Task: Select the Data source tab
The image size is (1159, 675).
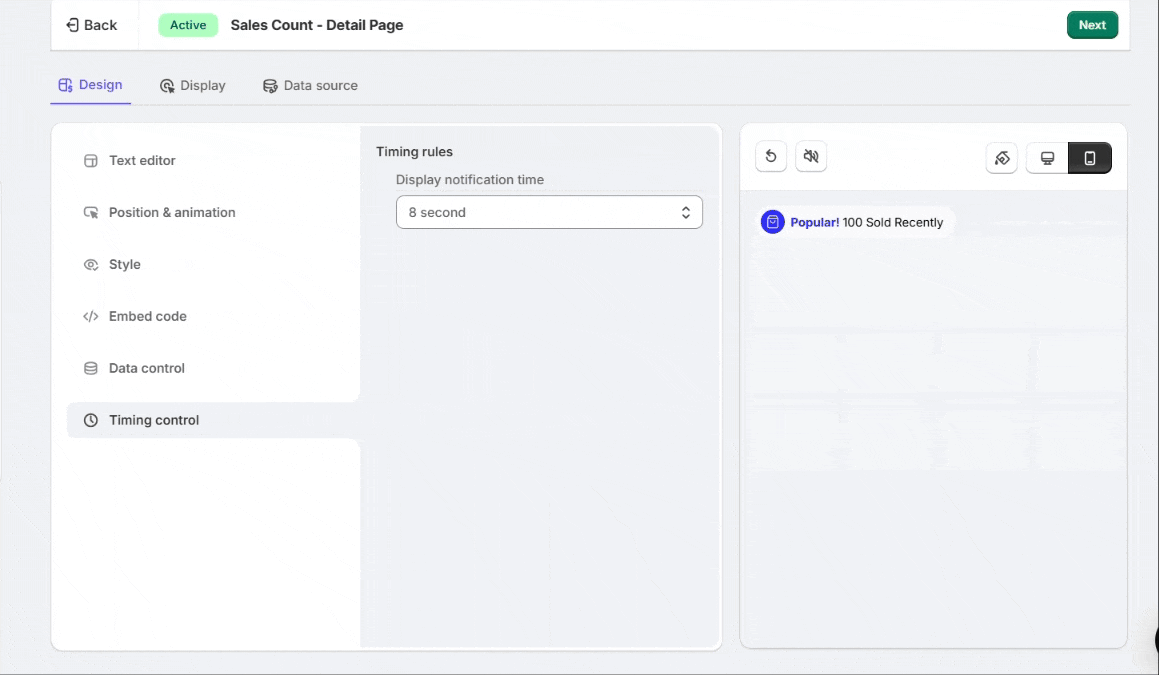Action: [x=310, y=86]
